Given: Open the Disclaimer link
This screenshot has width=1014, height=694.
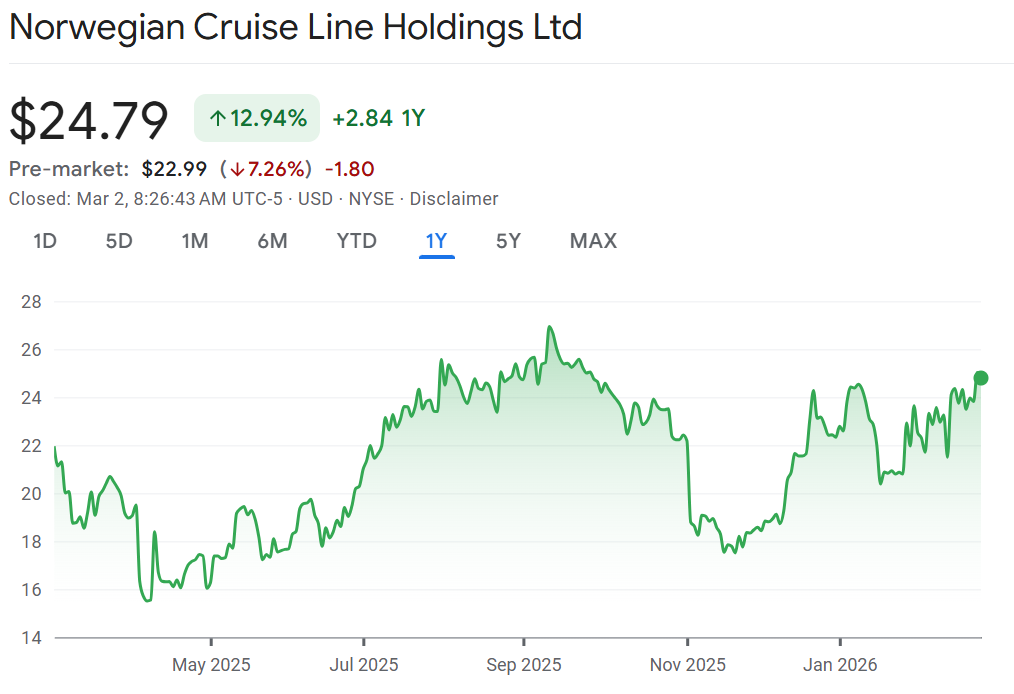Looking at the screenshot, I should click(x=454, y=199).
